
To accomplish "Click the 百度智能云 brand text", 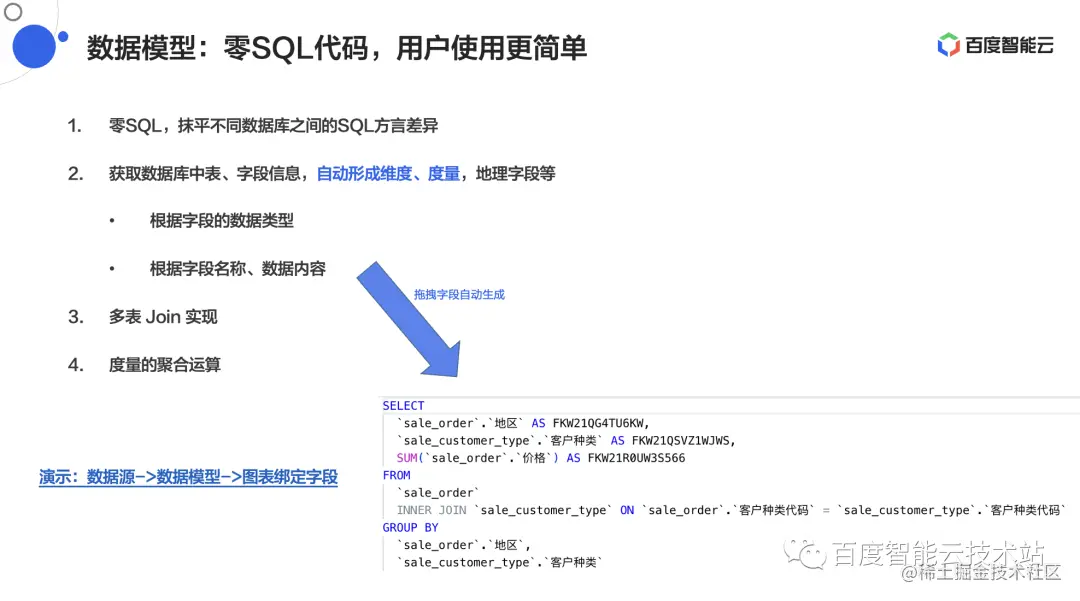I will (1009, 45).
